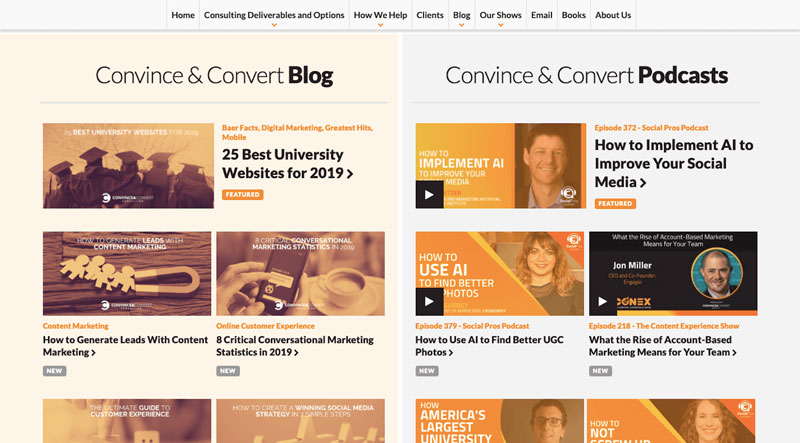Expand the Blog menu dropdown arrow

pos(461,25)
